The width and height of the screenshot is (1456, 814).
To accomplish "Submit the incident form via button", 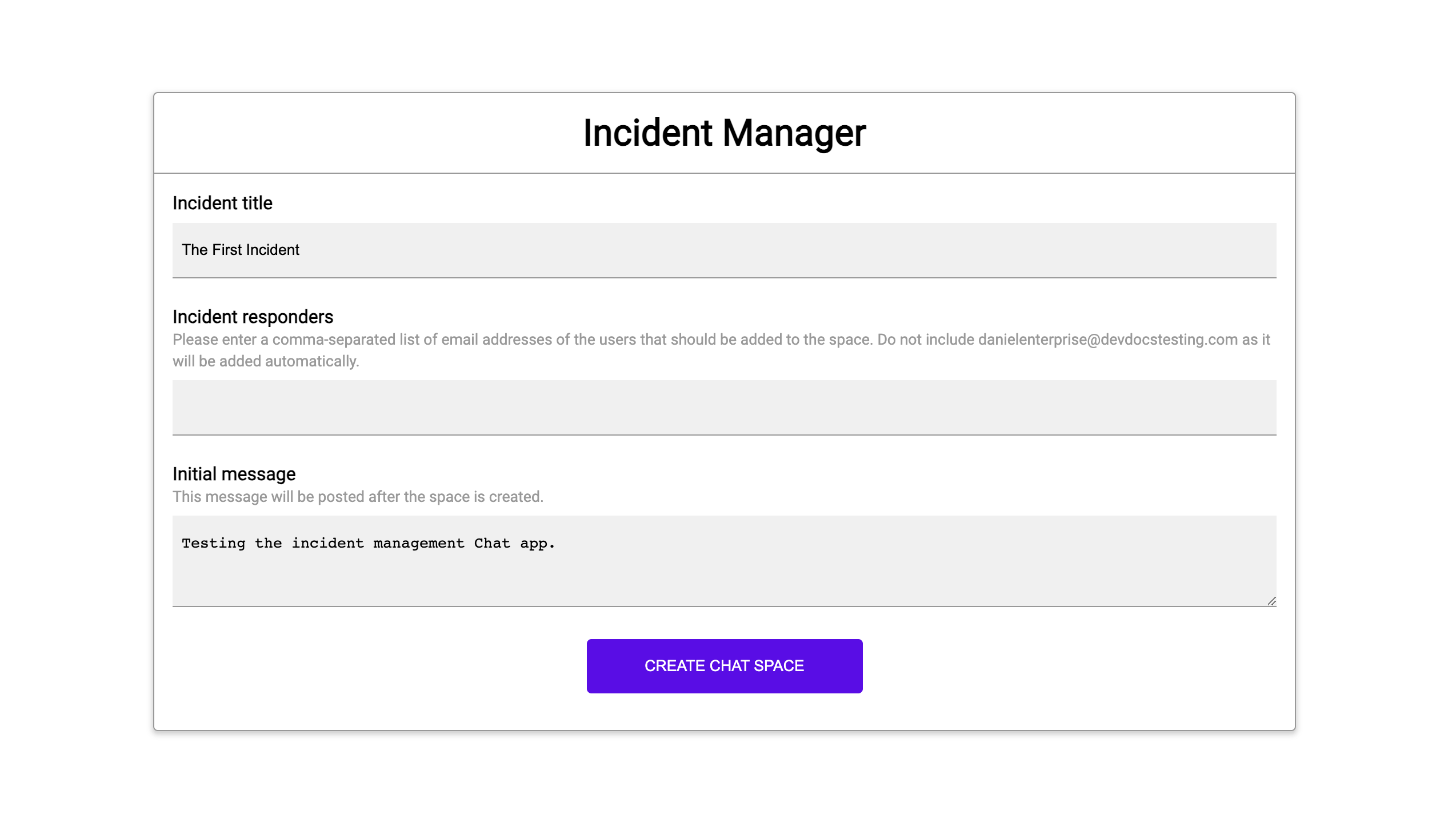I will click(724, 665).
